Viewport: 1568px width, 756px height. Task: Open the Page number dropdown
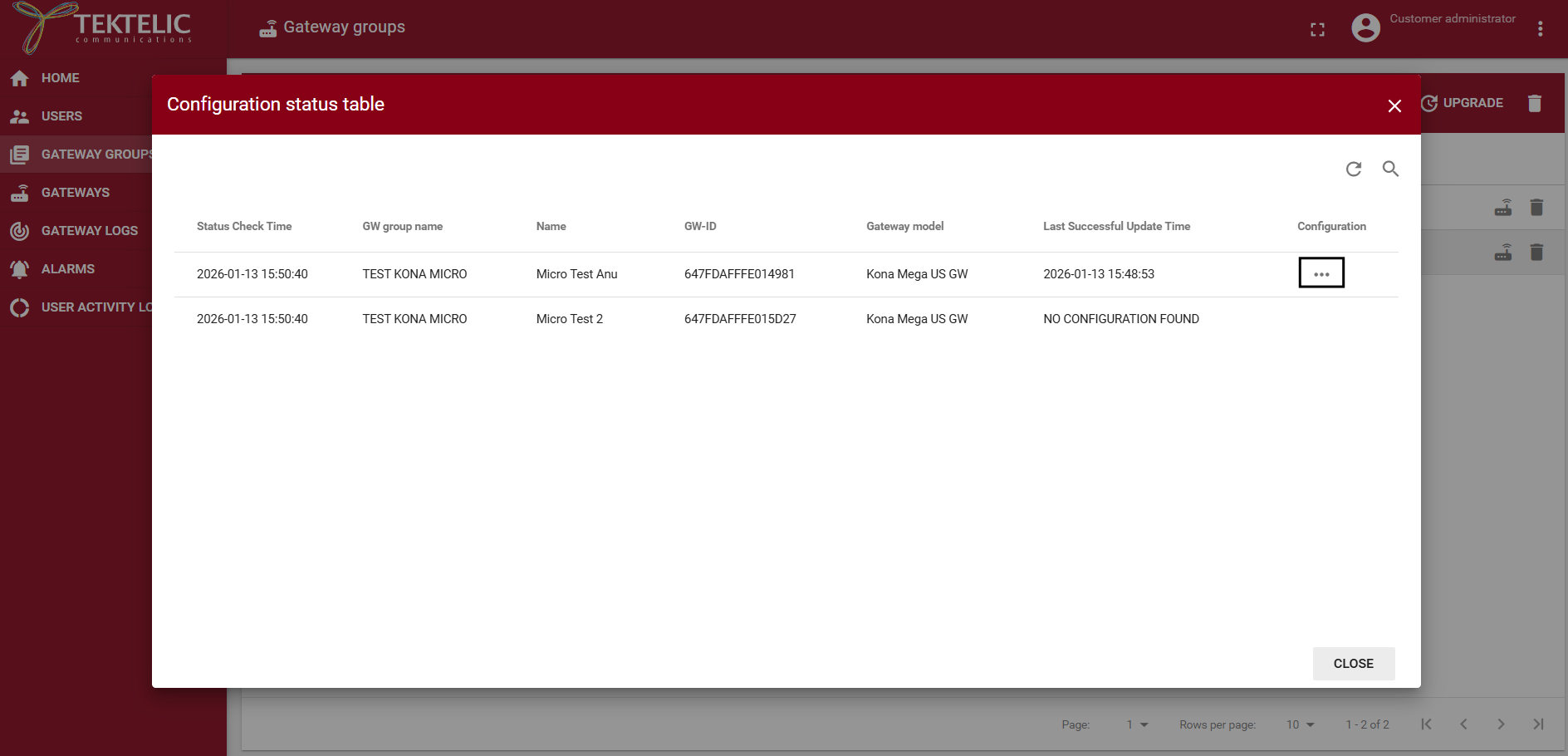1138,724
